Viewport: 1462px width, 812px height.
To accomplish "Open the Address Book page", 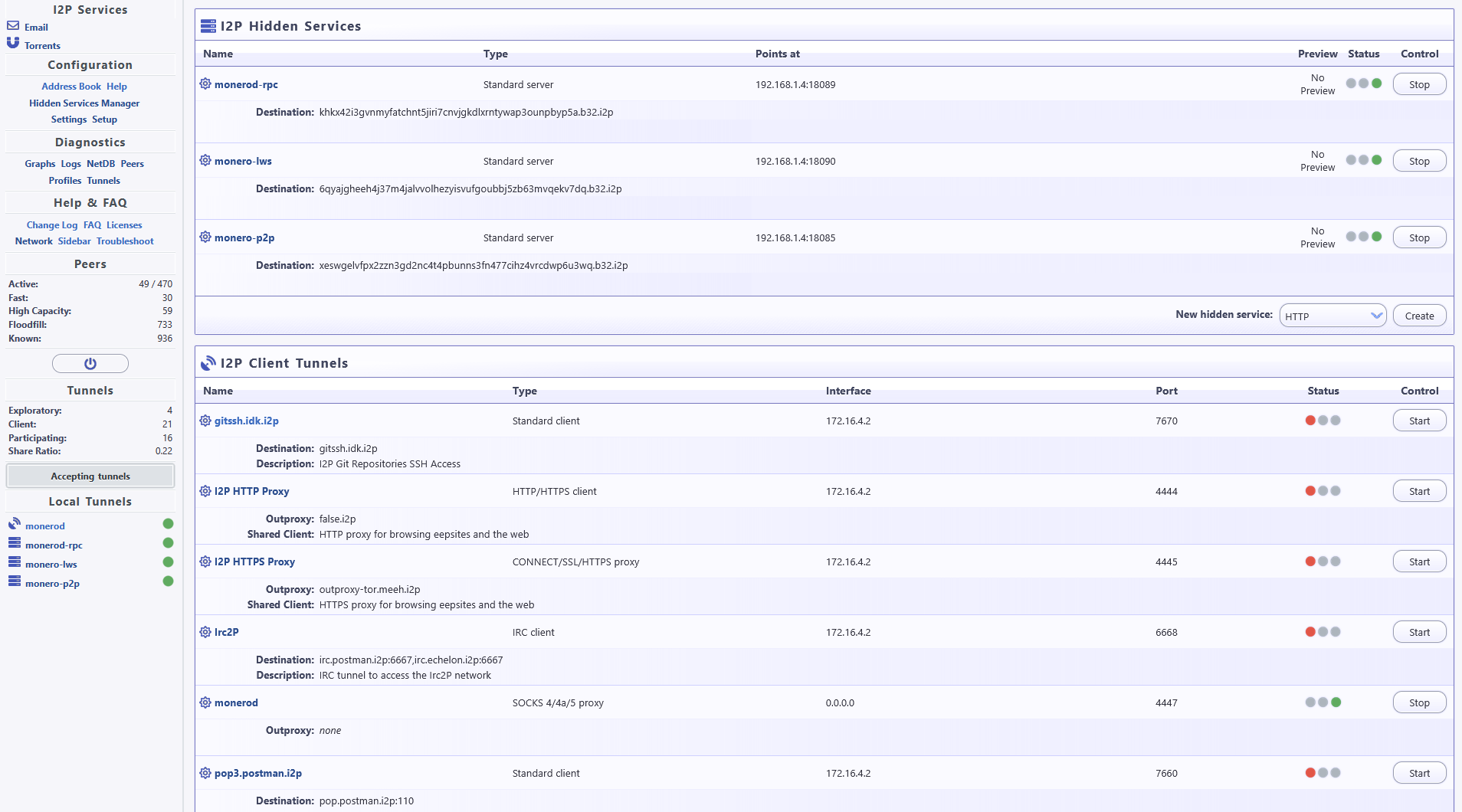I will coord(71,86).
